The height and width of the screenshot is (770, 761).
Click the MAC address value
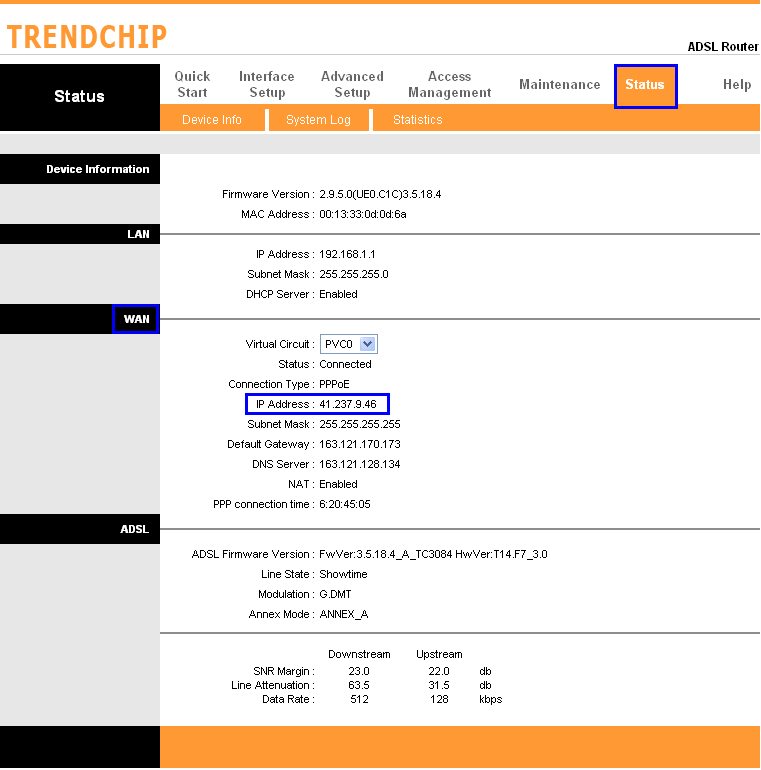[x=363, y=214]
